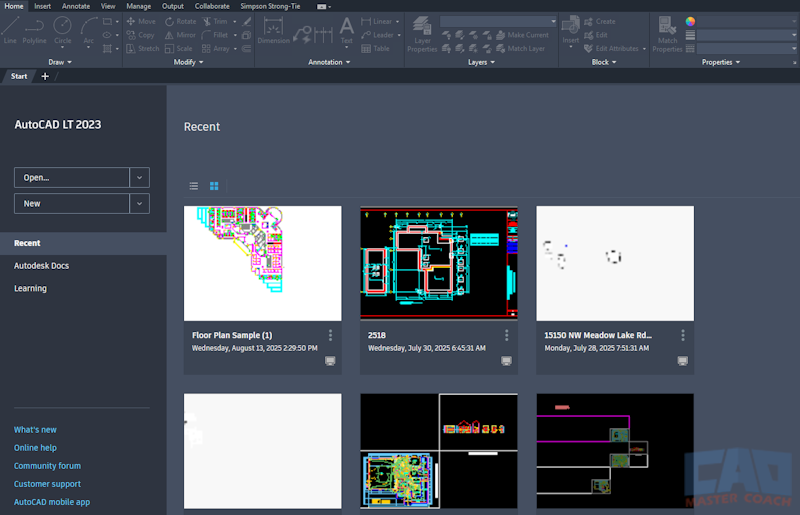Viewport: 800px width, 515px height.
Task: Open the 2518 drawing thumbnail
Action: tap(439, 263)
